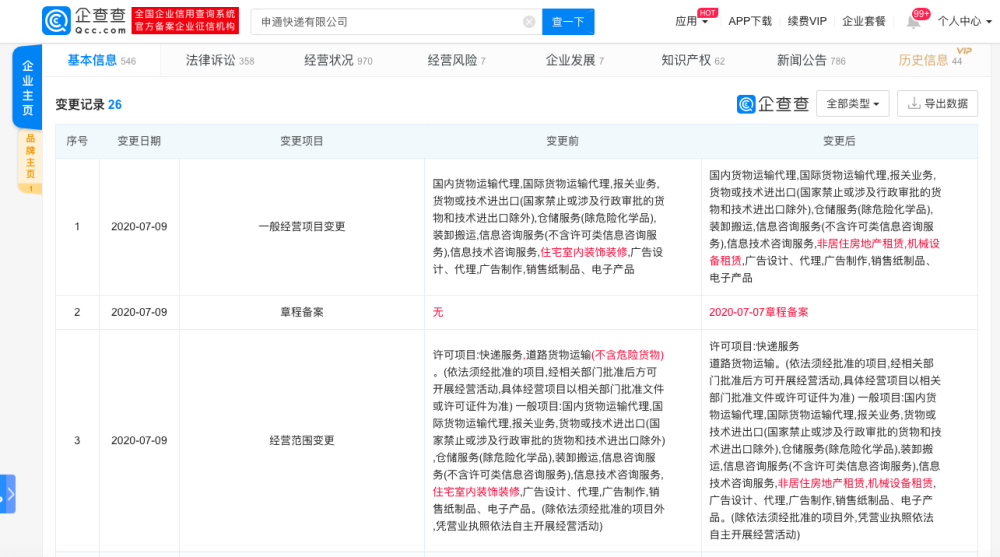The image size is (1000, 557).
Task: Click the 变更记录 26 heading
Action: click(x=88, y=105)
